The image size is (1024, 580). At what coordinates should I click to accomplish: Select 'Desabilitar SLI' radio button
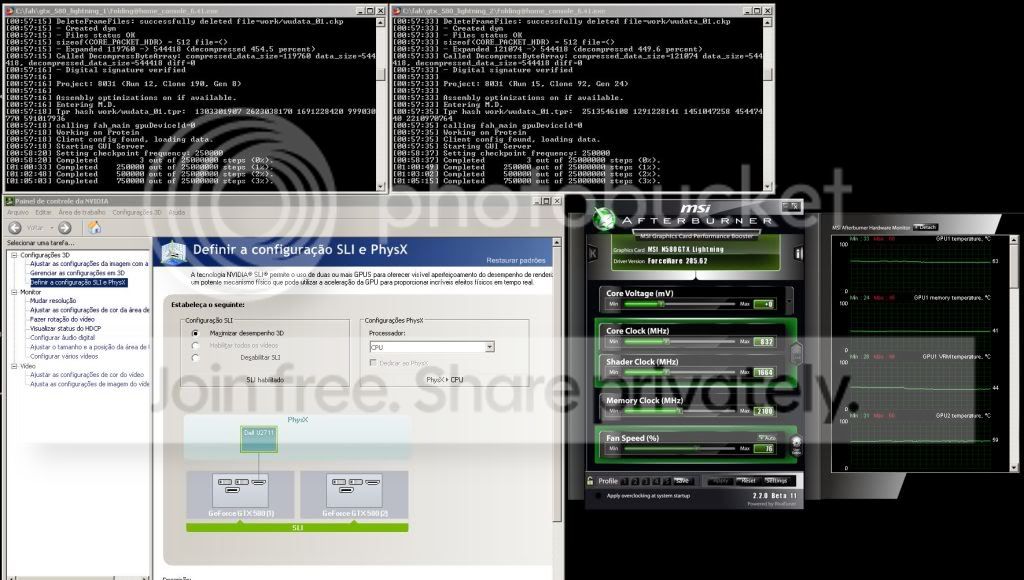pyautogui.click(x=194, y=356)
